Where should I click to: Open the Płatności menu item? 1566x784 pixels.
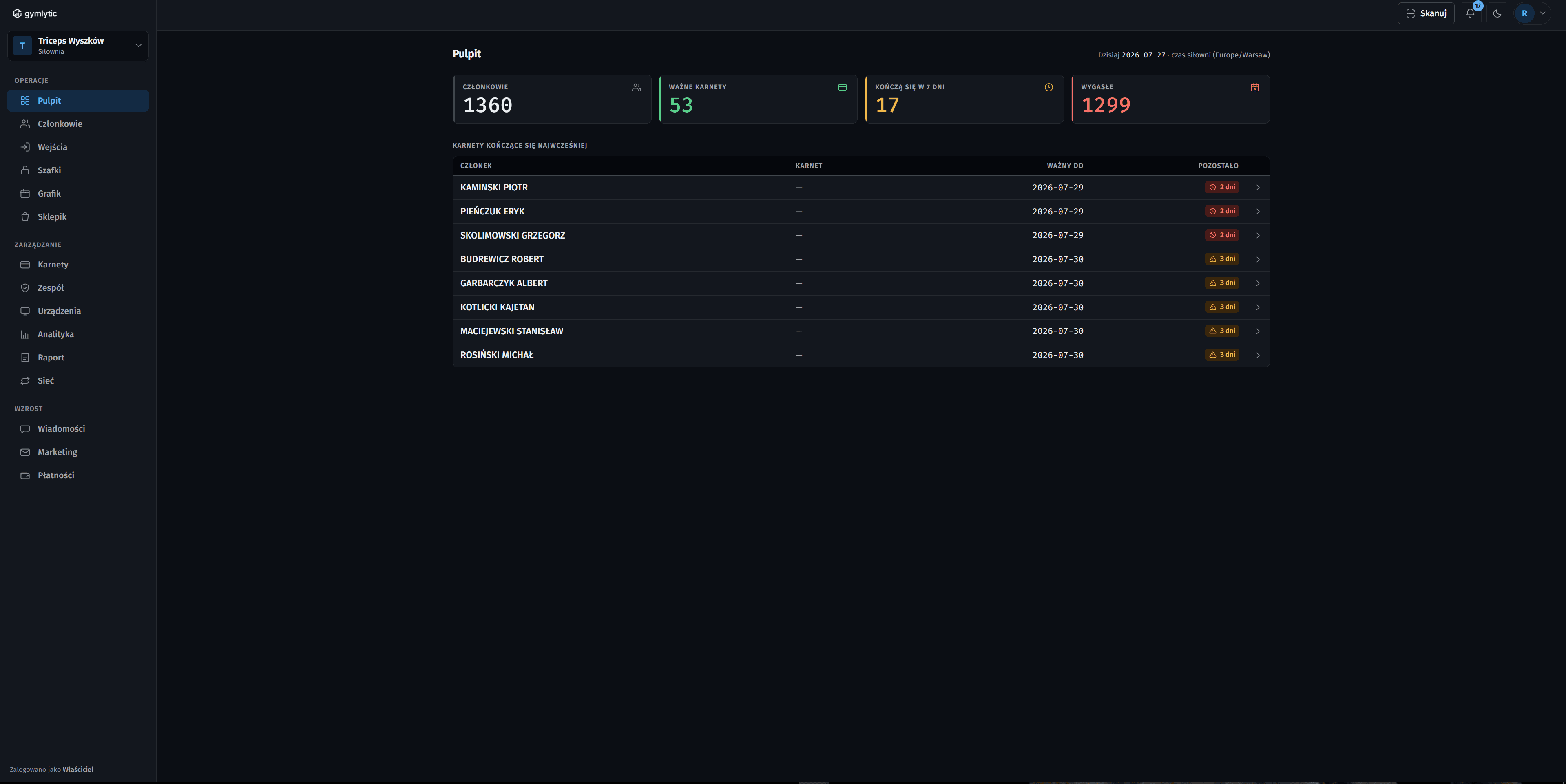(x=78, y=475)
